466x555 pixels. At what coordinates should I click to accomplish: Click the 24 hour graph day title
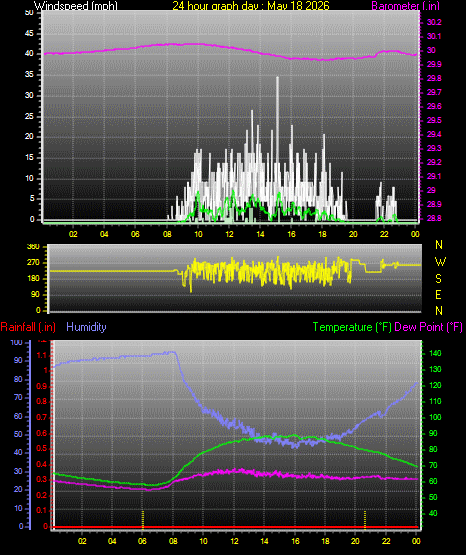tap(251, 5)
